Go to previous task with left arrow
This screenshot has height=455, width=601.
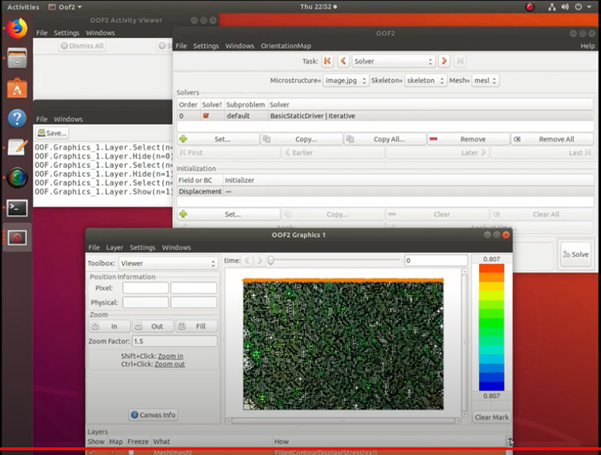point(343,62)
